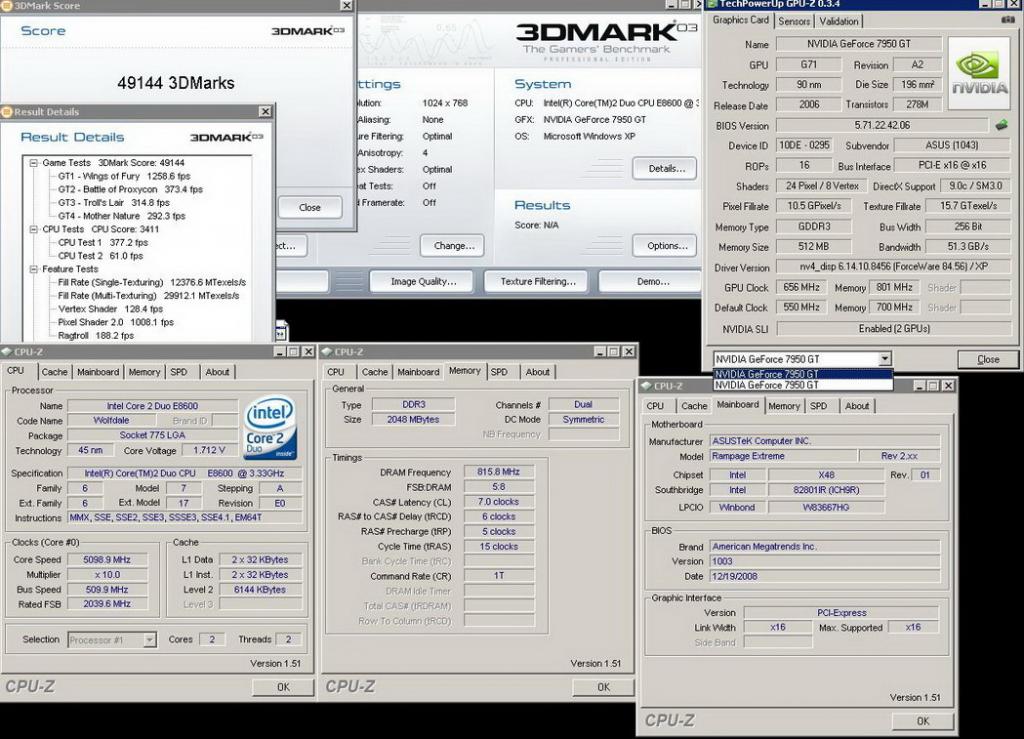Open CPU tab in the CPU-Z Memory window
The width and height of the screenshot is (1024, 739).
336,372
